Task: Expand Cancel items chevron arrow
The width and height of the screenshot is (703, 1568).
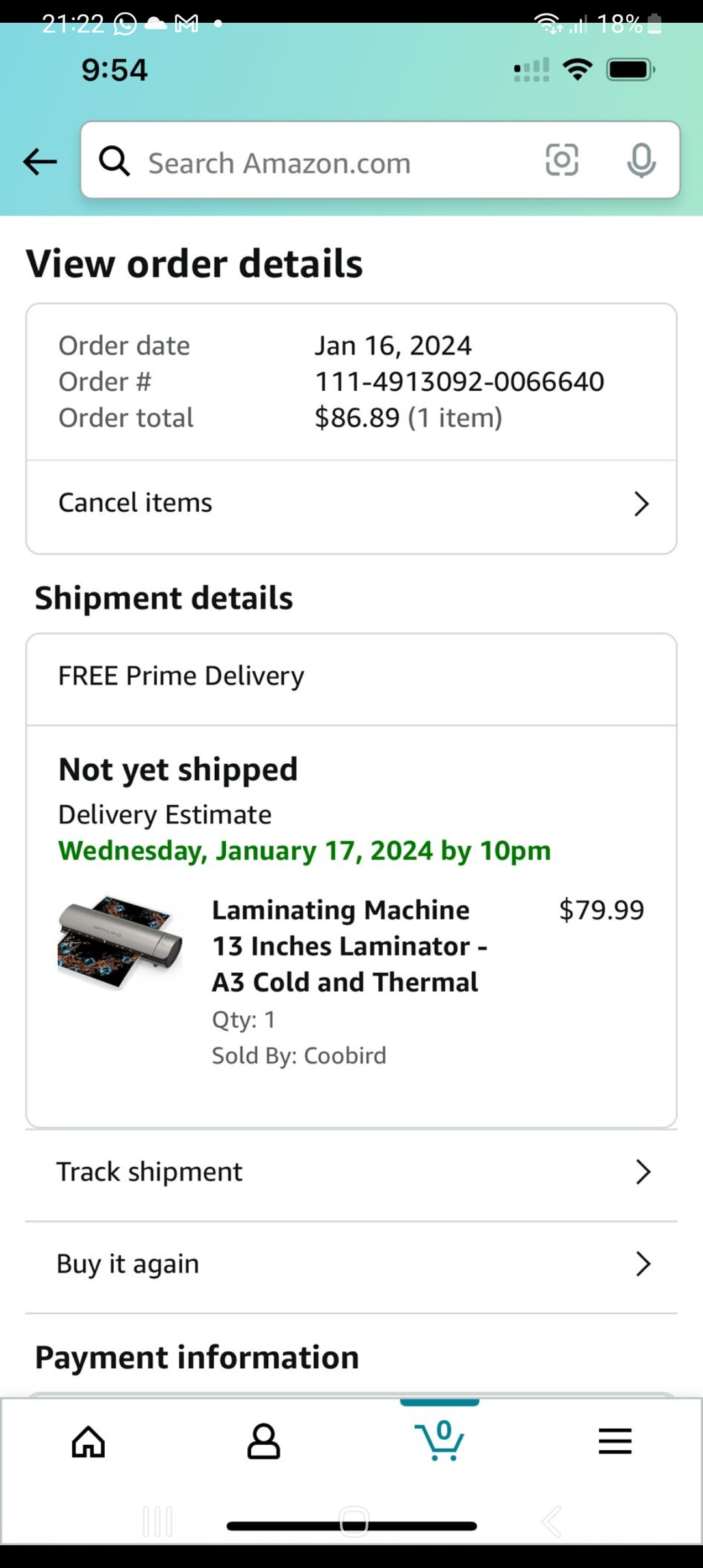Action: 642,503
